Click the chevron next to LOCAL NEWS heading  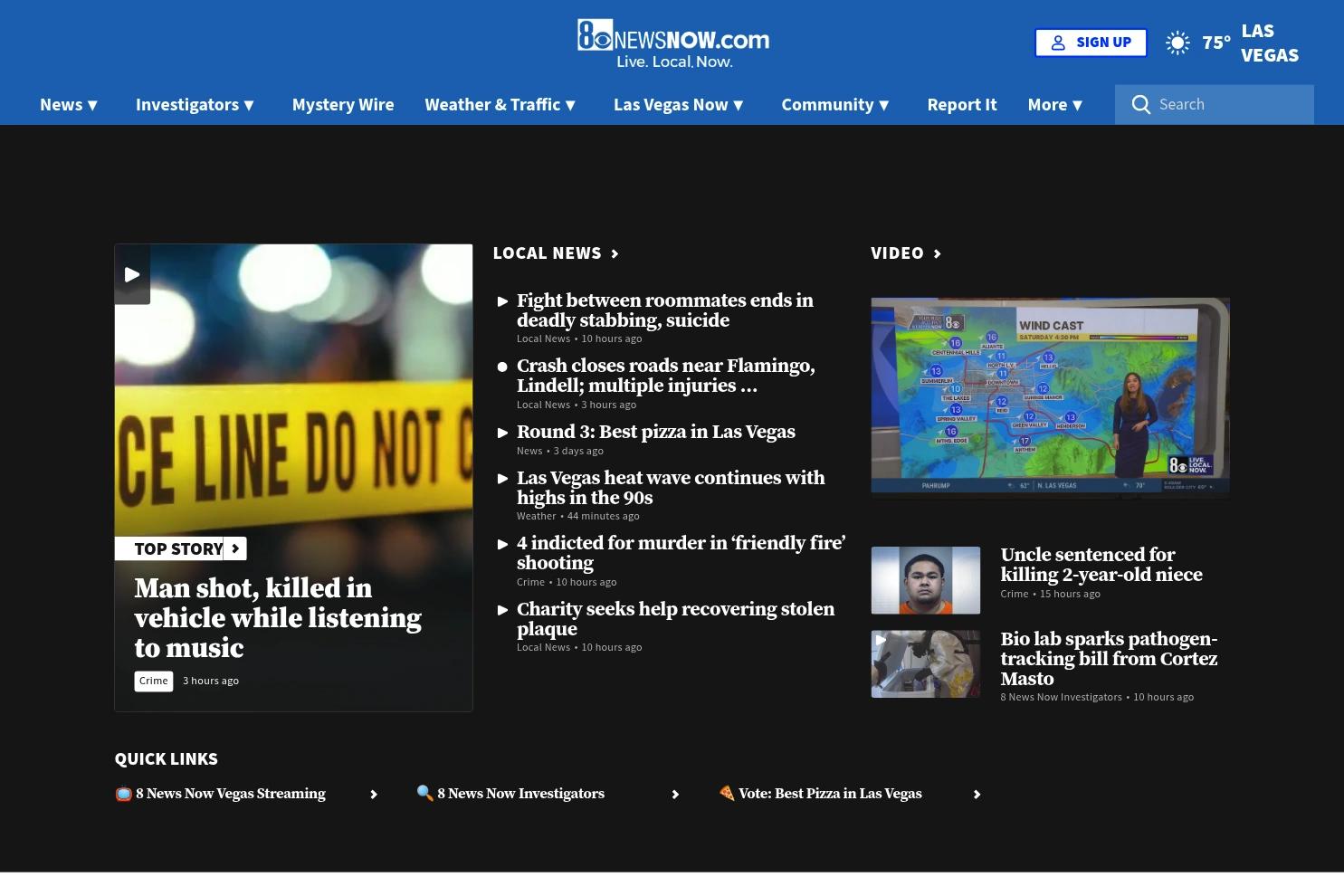(615, 253)
